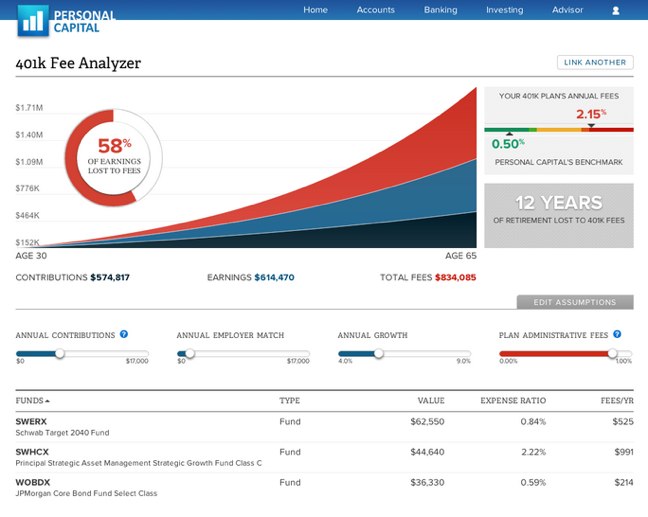Viewport: 648px width, 517px height.
Task: Click the Plan Administrative Fees slider handle
Action: (612, 353)
